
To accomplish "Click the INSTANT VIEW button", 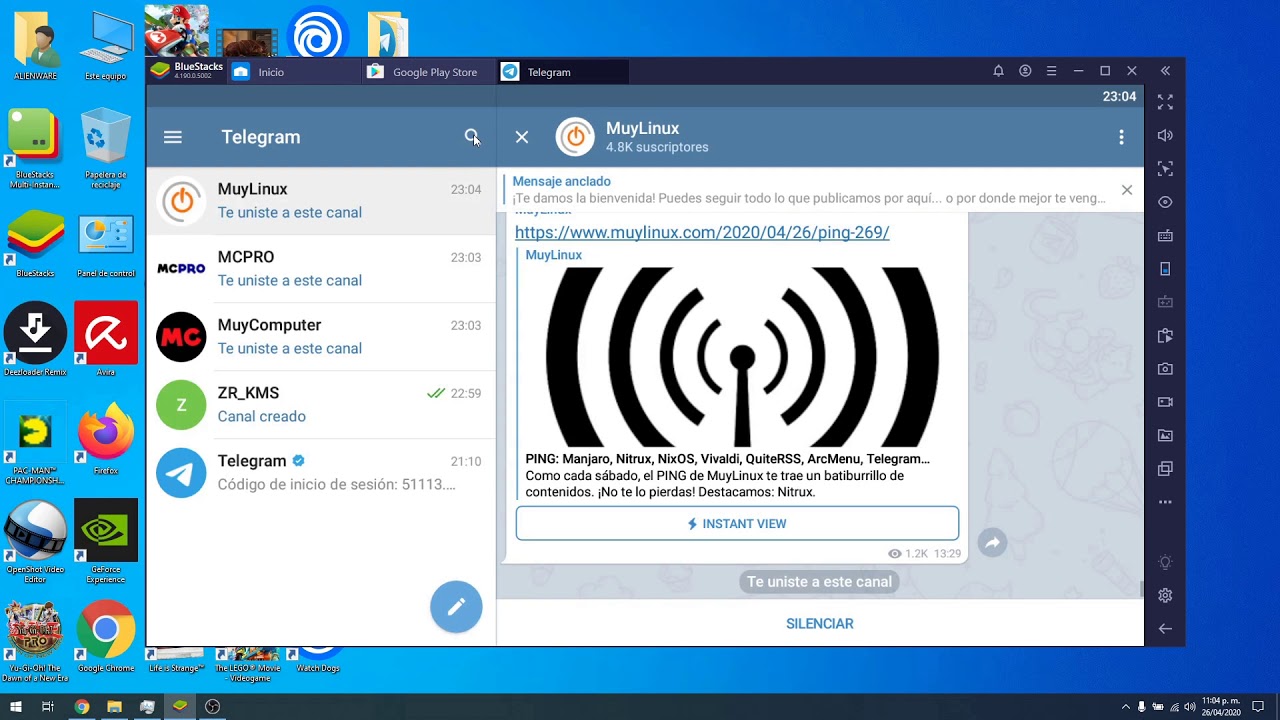I will pos(737,524).
